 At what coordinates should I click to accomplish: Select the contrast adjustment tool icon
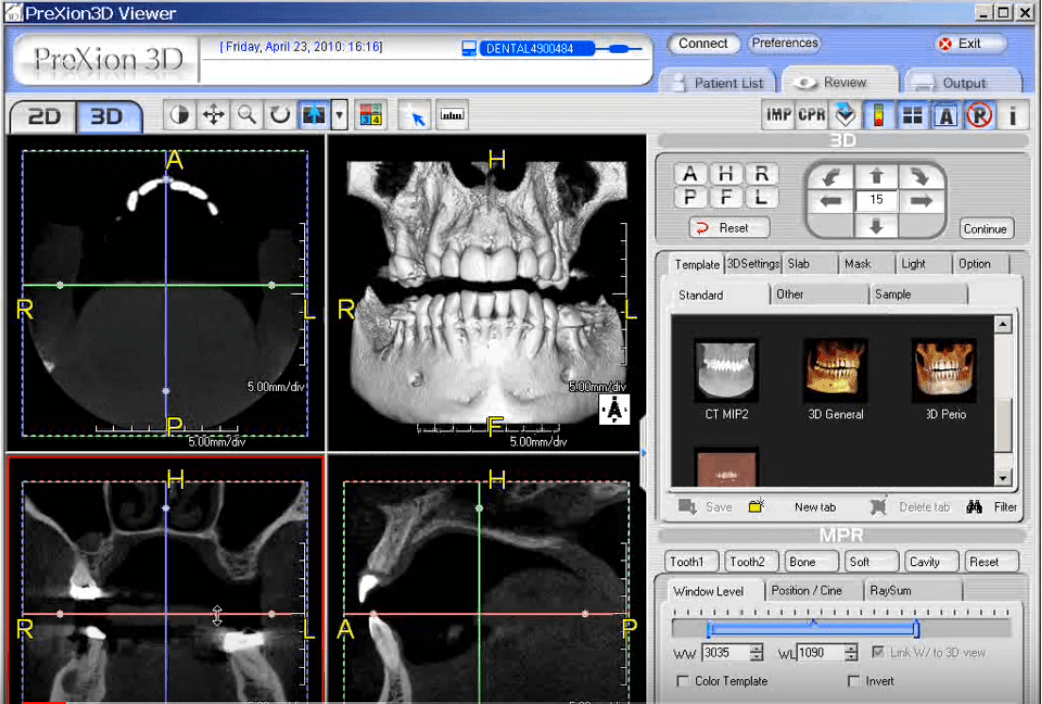tap(180, 115)
